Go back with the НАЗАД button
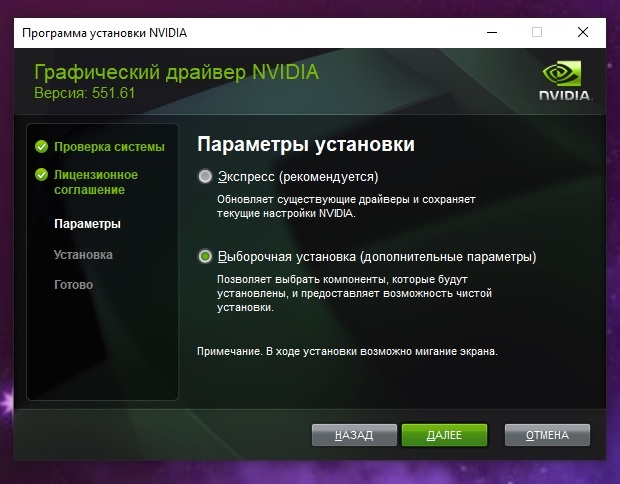Viewport: 620px width, 484px height. 354,435
